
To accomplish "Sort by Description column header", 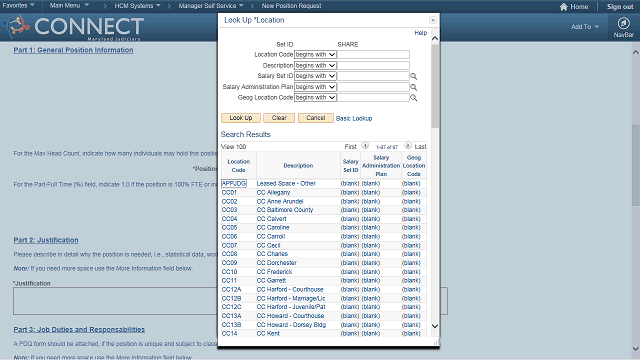I will pyautogui.click(x=298, y=166).
